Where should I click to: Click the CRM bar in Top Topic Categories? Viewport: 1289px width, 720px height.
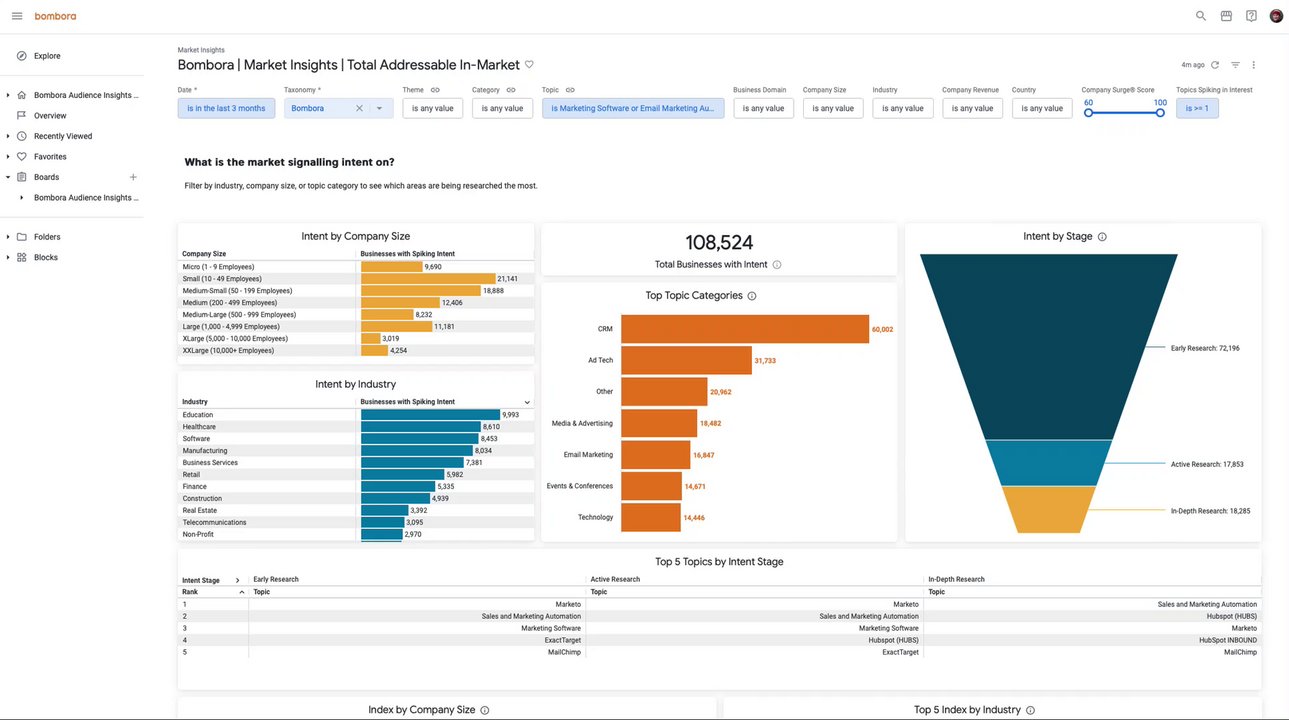[x=745, y=329]
